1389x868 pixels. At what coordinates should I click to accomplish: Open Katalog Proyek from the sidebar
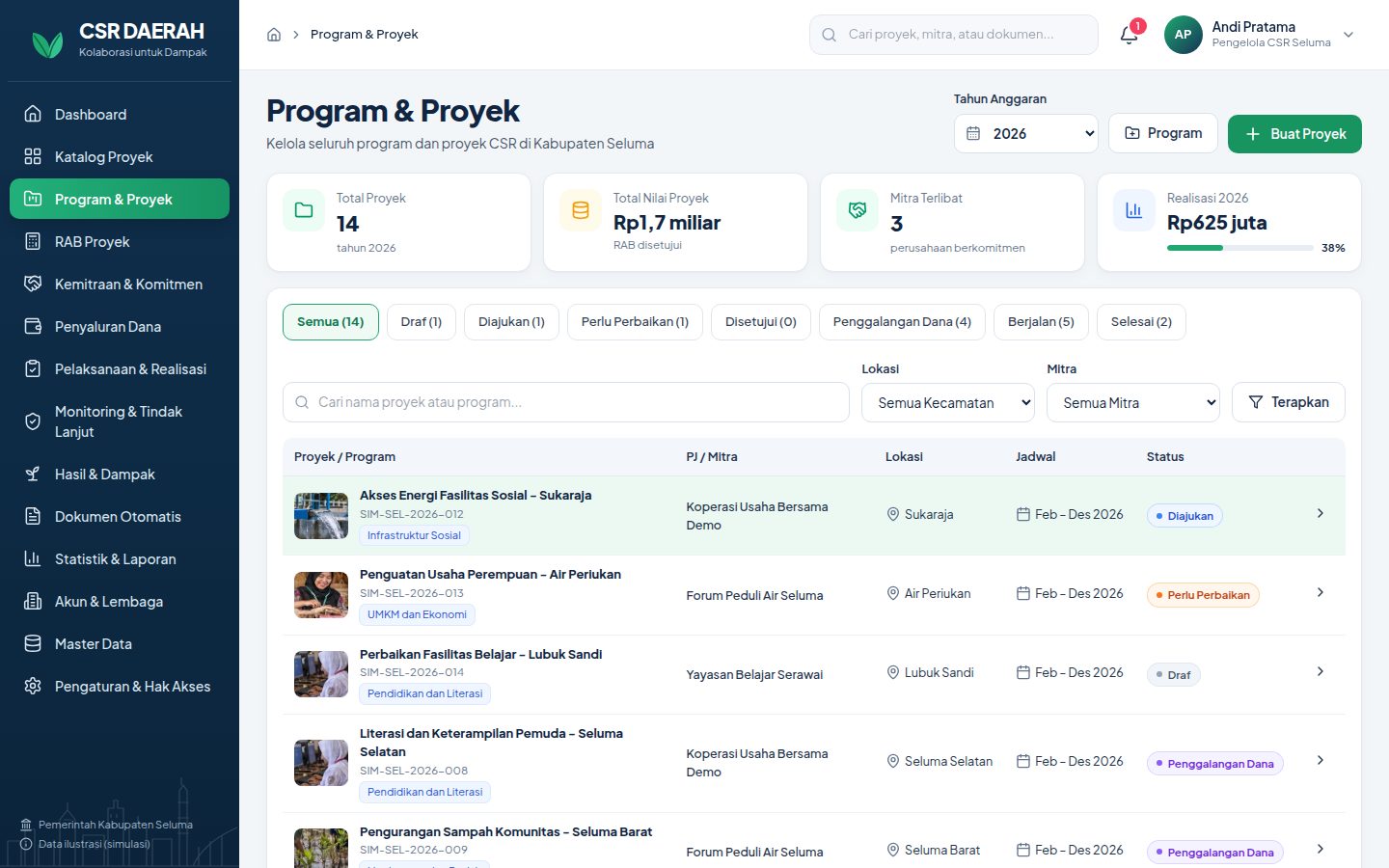[x=120, y=156]
